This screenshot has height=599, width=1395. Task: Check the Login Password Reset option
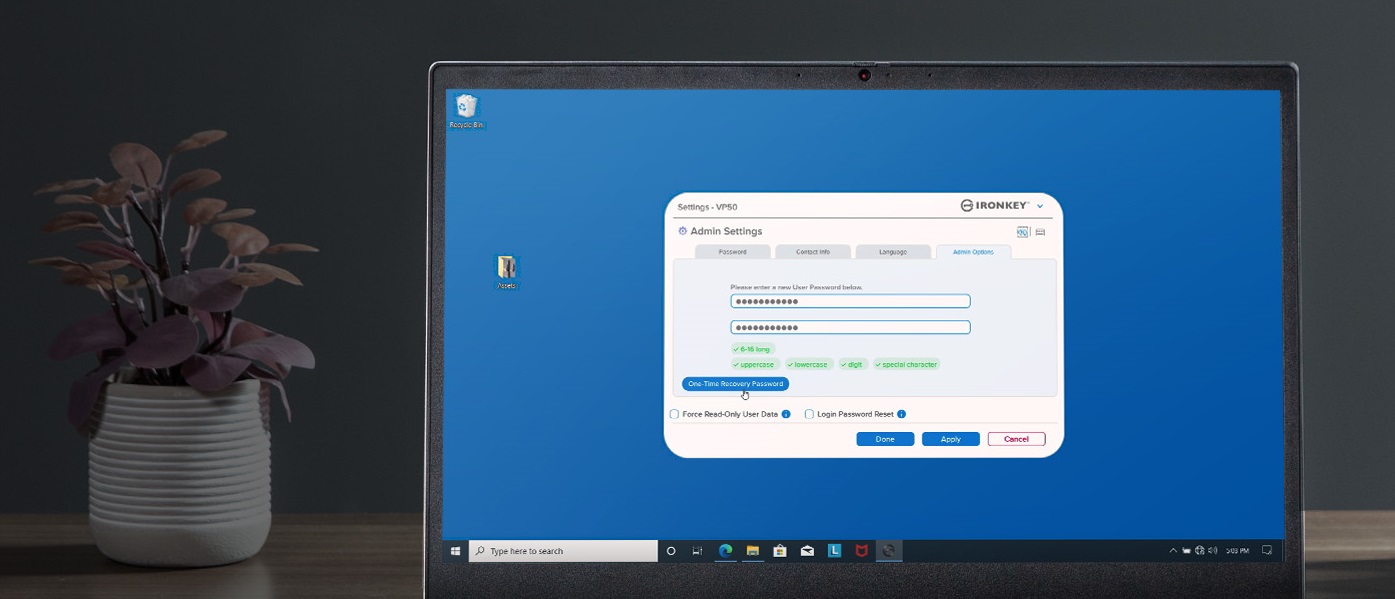(809, 414)
